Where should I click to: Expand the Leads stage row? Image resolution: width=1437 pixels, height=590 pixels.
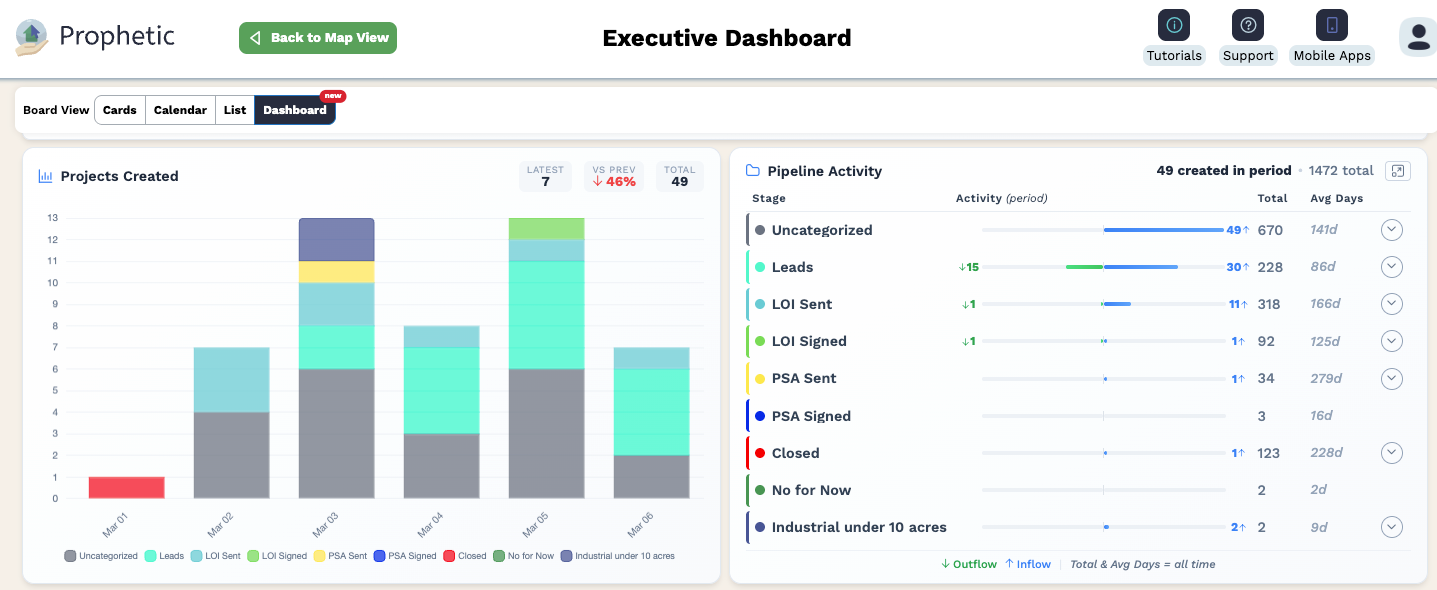click(x=1392, y=267)
